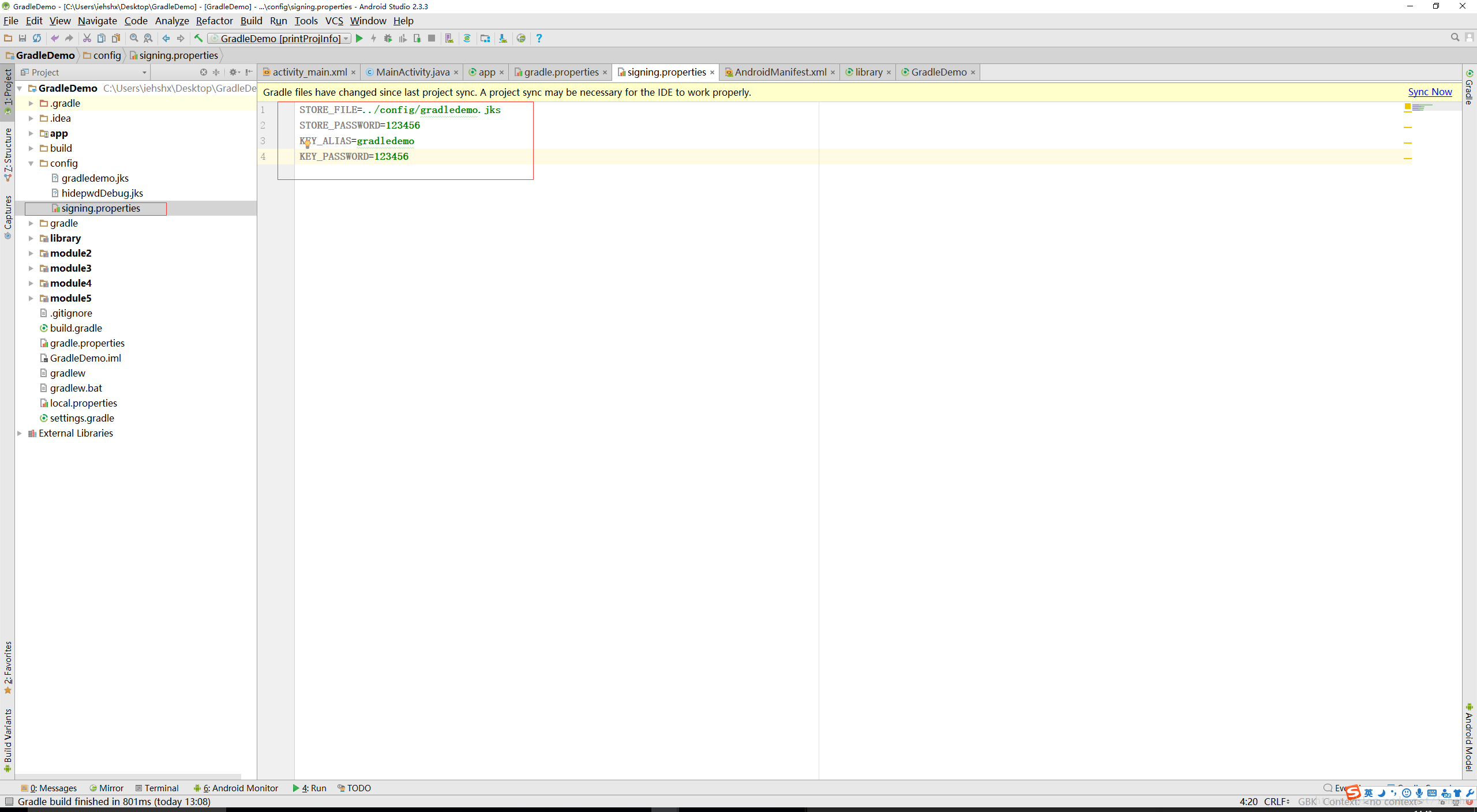The width and height of the screenshot is (1477, 812).
Task: Open the 0: Messages tool window
Action: (x=48, y=788)
